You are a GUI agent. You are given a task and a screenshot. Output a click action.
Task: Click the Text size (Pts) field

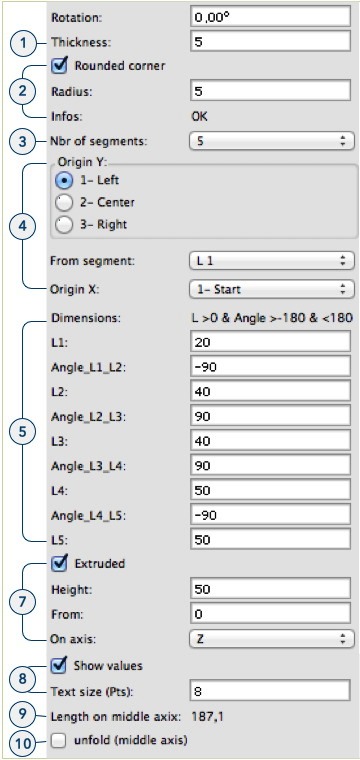(x=270, y=691)
